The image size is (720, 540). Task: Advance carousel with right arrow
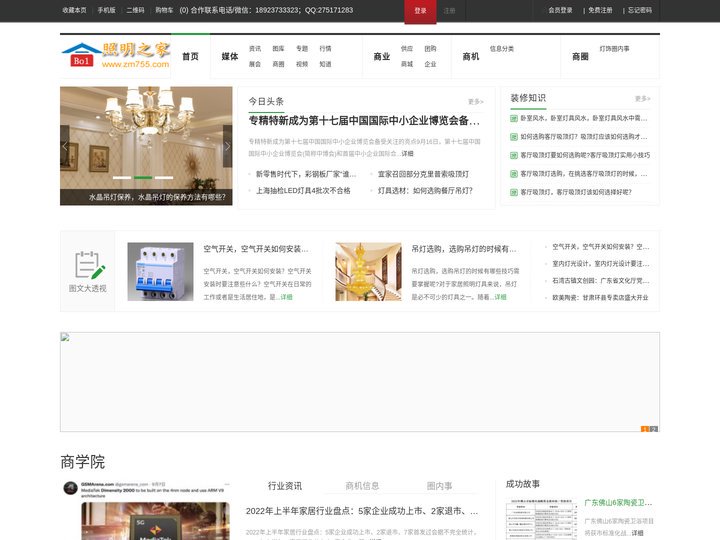[x=227, y=146]
